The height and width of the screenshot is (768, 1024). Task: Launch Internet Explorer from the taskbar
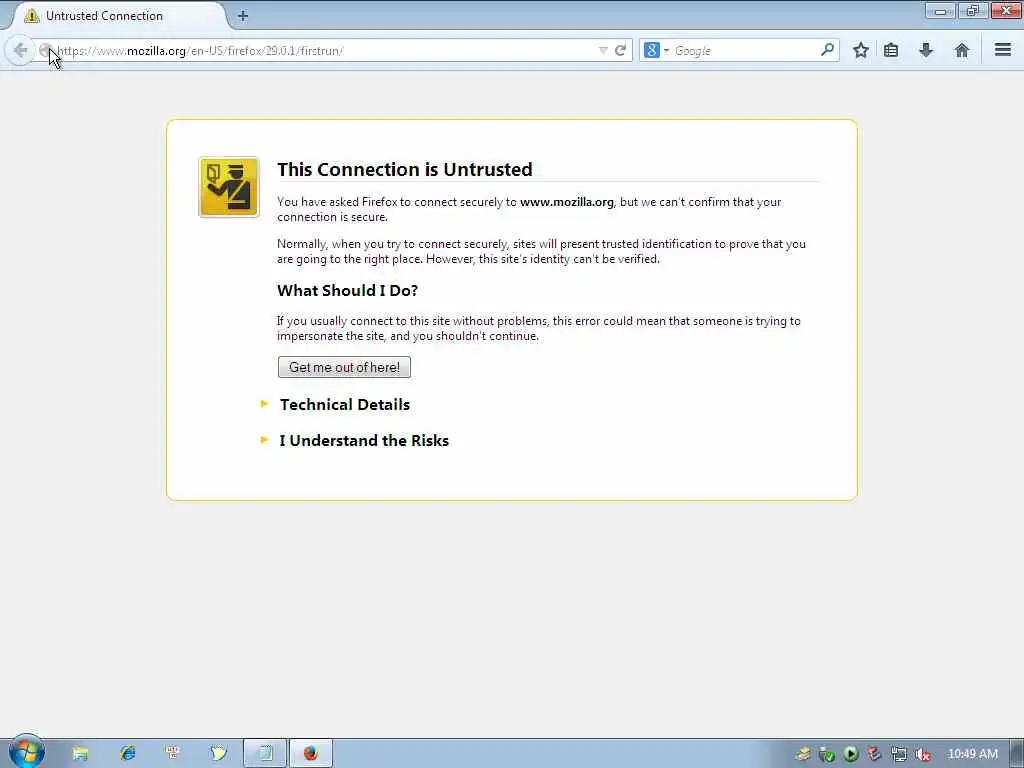pyautogui.click(x=127, y=753)
